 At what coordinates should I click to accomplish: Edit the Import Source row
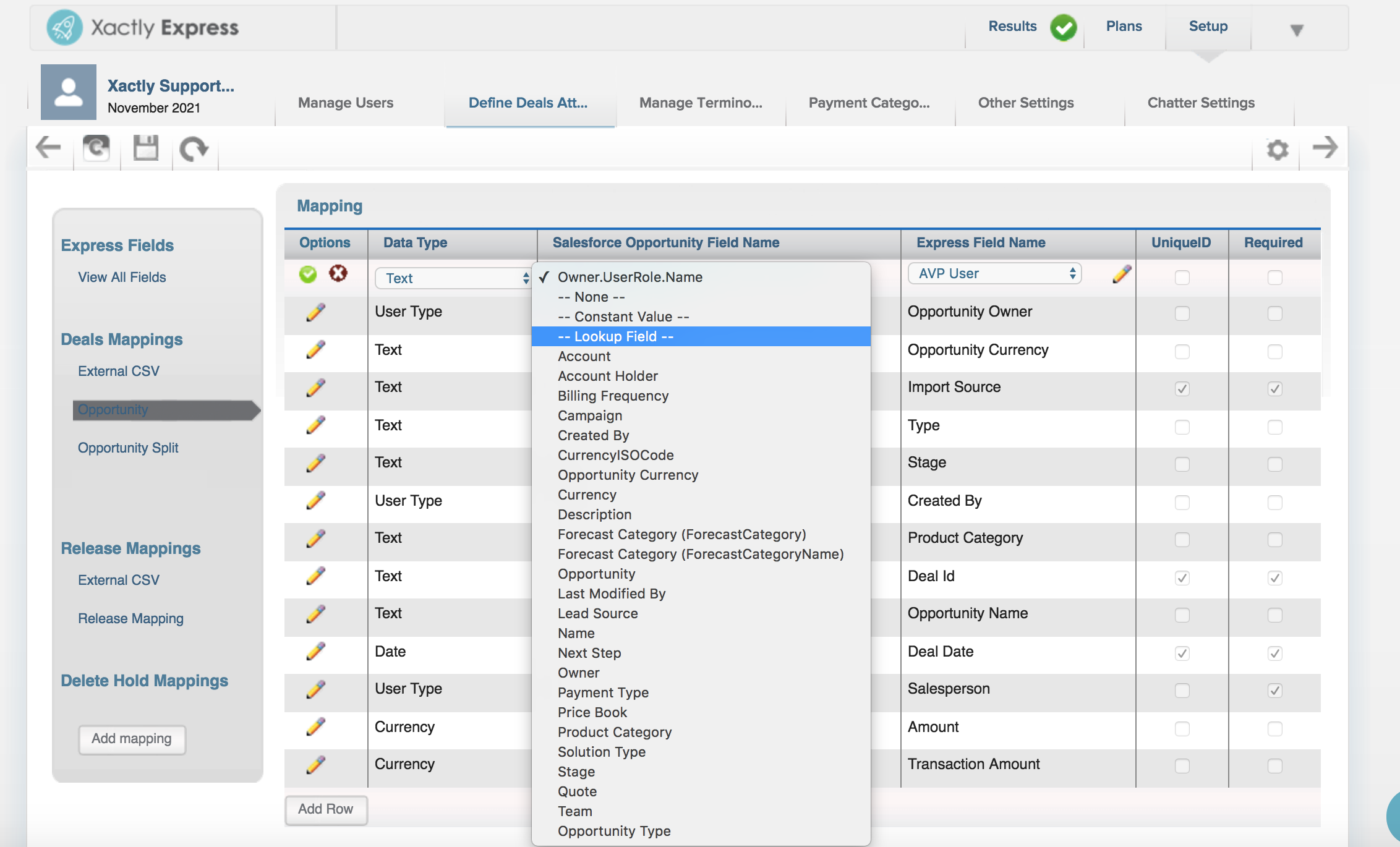coord(315,388)
